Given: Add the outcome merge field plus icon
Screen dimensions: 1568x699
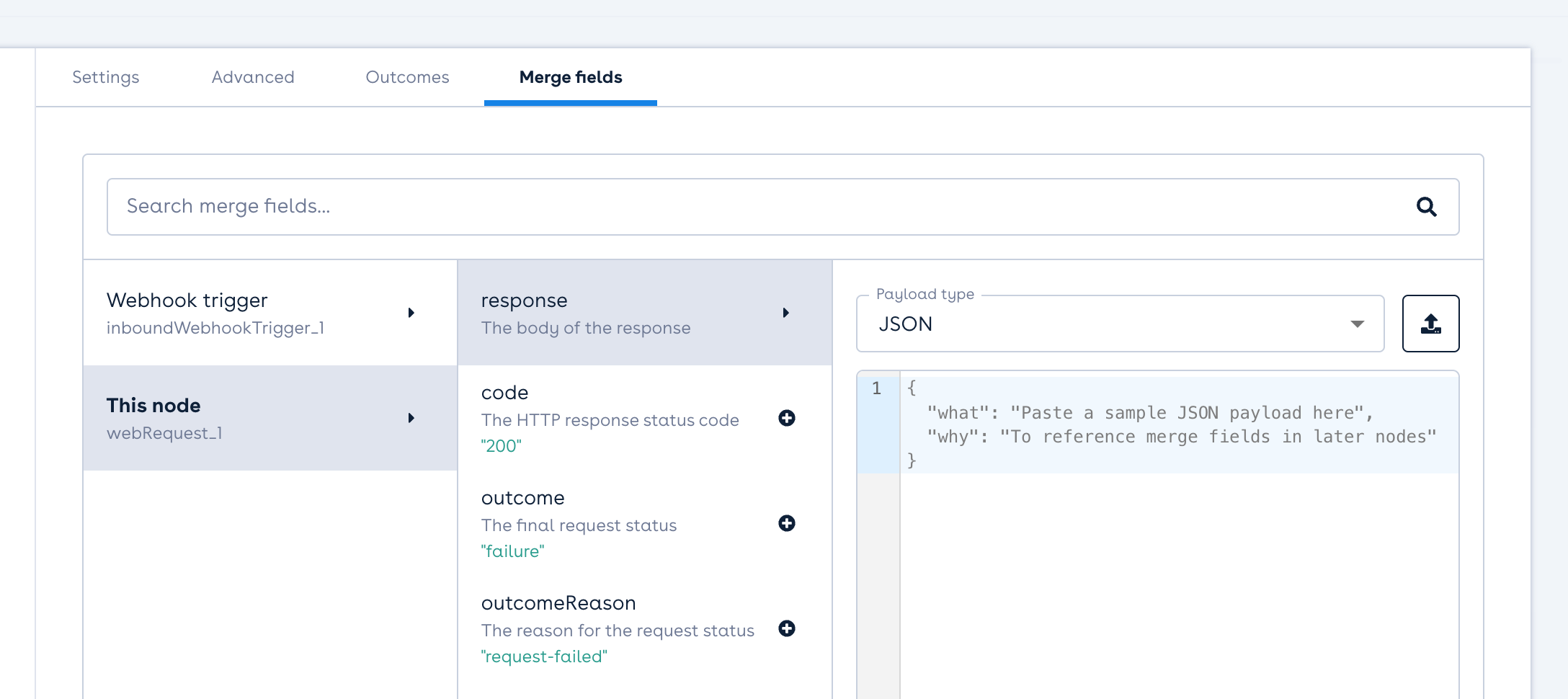Looking at the screenshot, I should point(787,523).
